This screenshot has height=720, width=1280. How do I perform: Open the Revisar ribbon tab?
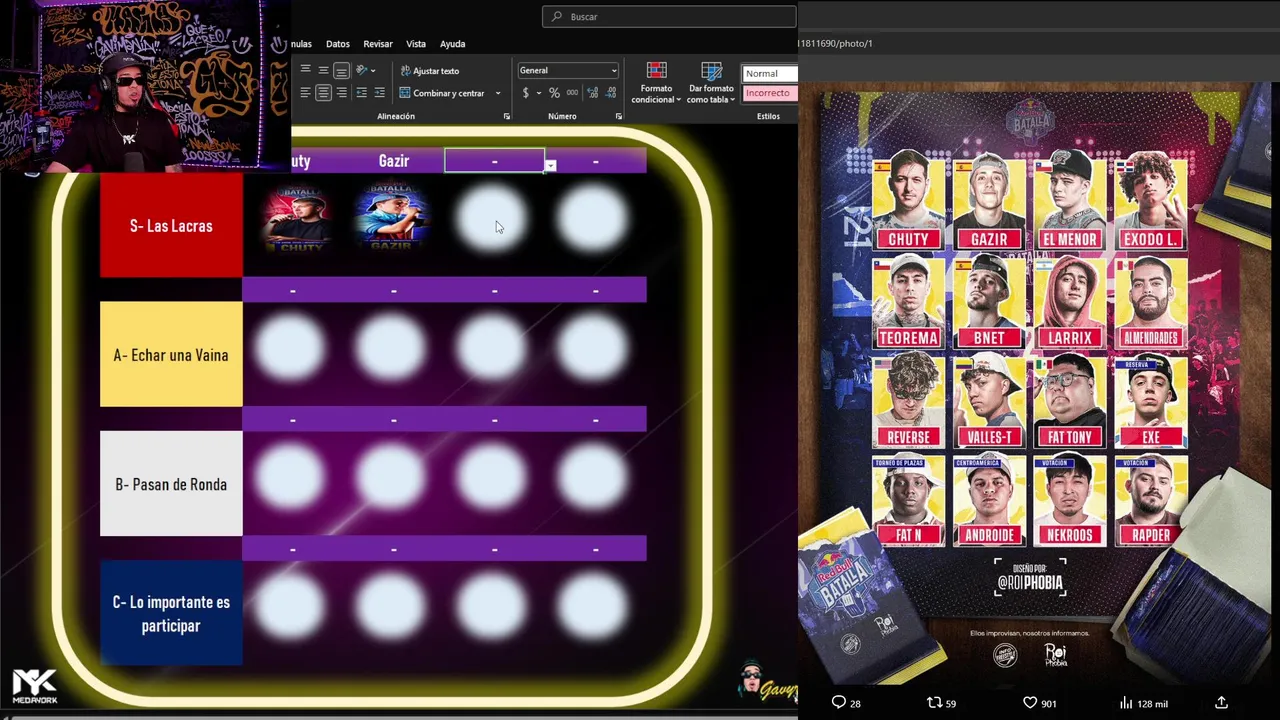(378, 44)
